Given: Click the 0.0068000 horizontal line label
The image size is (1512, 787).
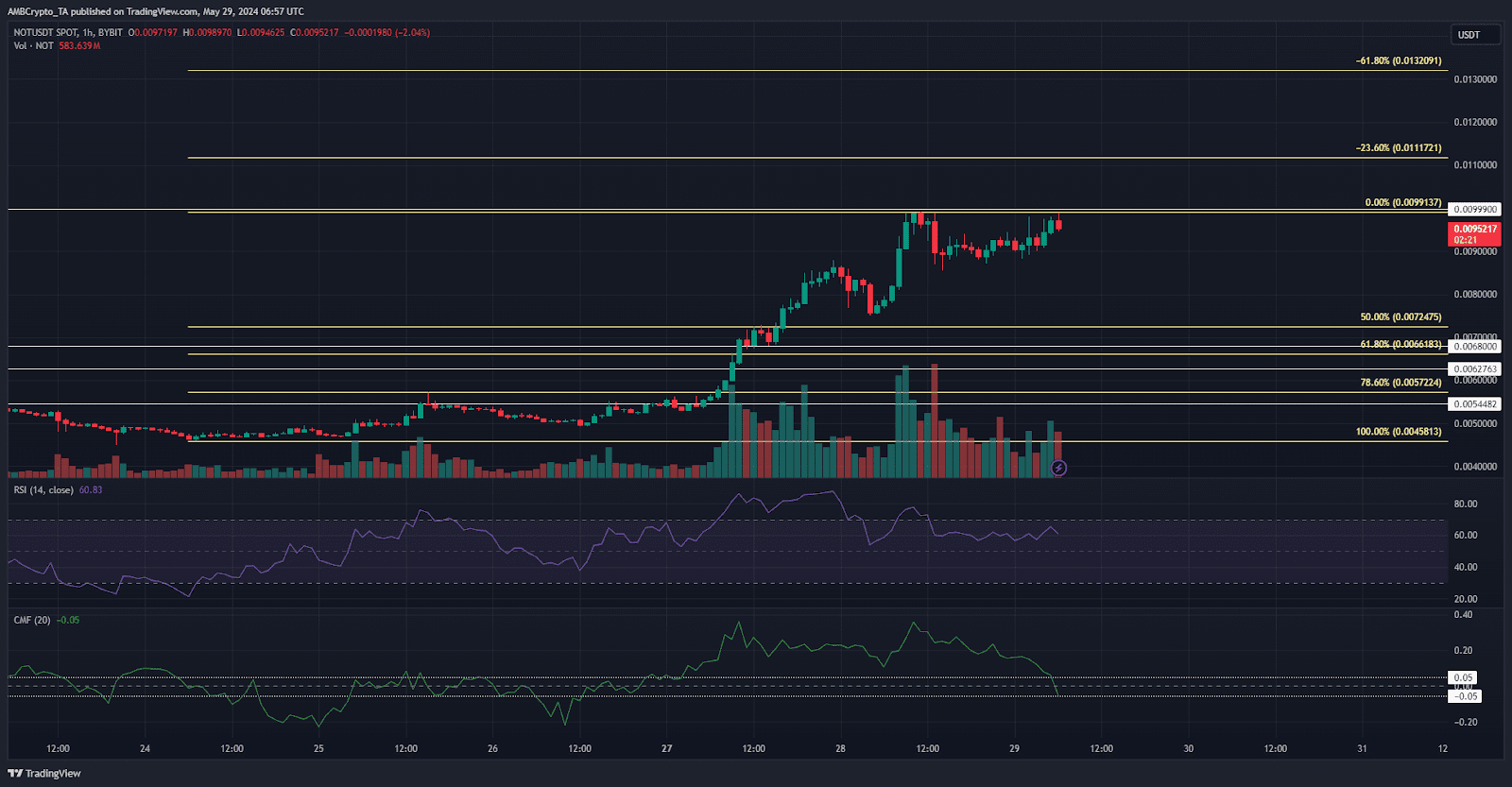Looking at the screenshot, I should point(1474,347).
